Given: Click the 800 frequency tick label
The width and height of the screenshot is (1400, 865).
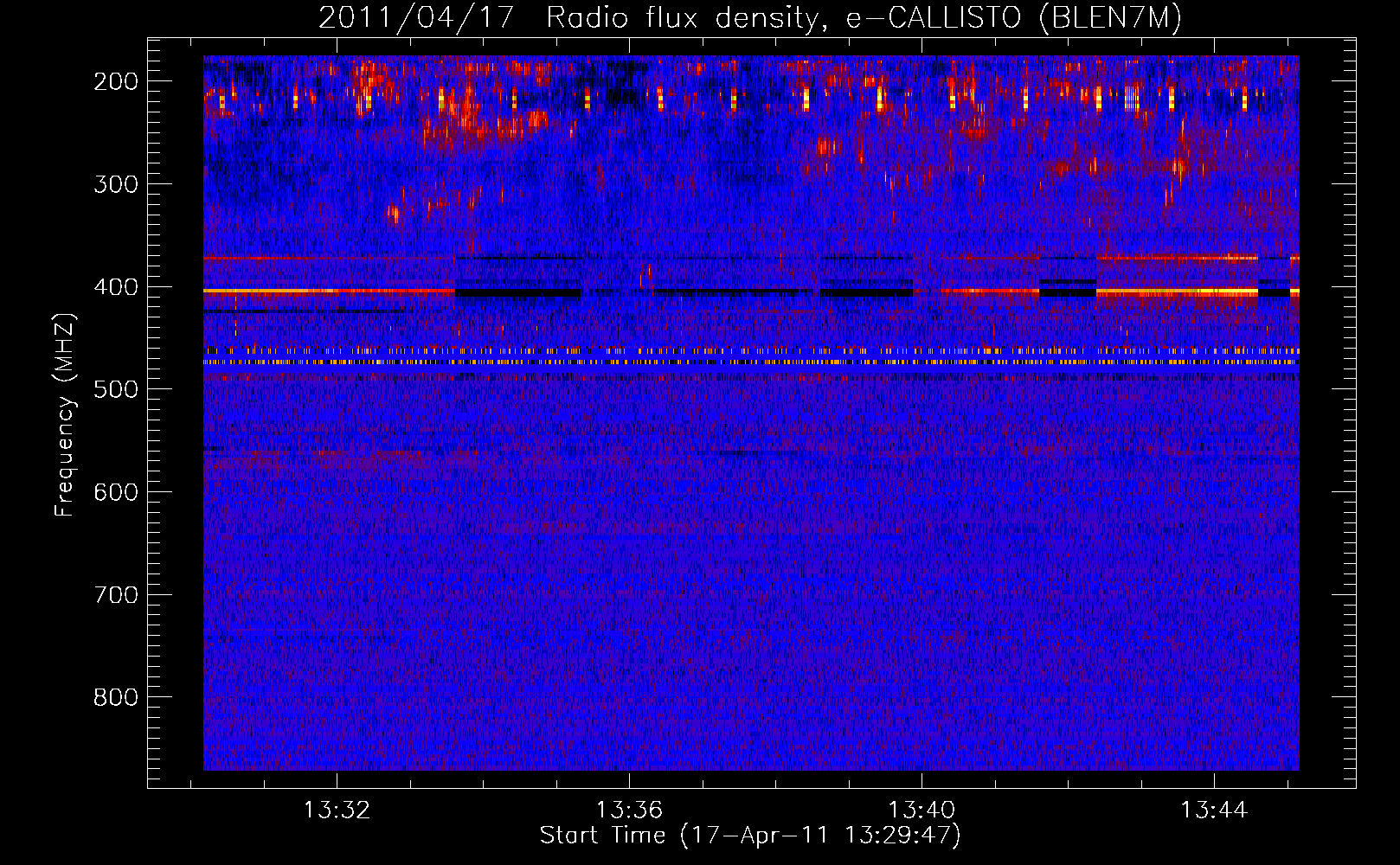Looking at the screenshot, I should pos(116,697).
